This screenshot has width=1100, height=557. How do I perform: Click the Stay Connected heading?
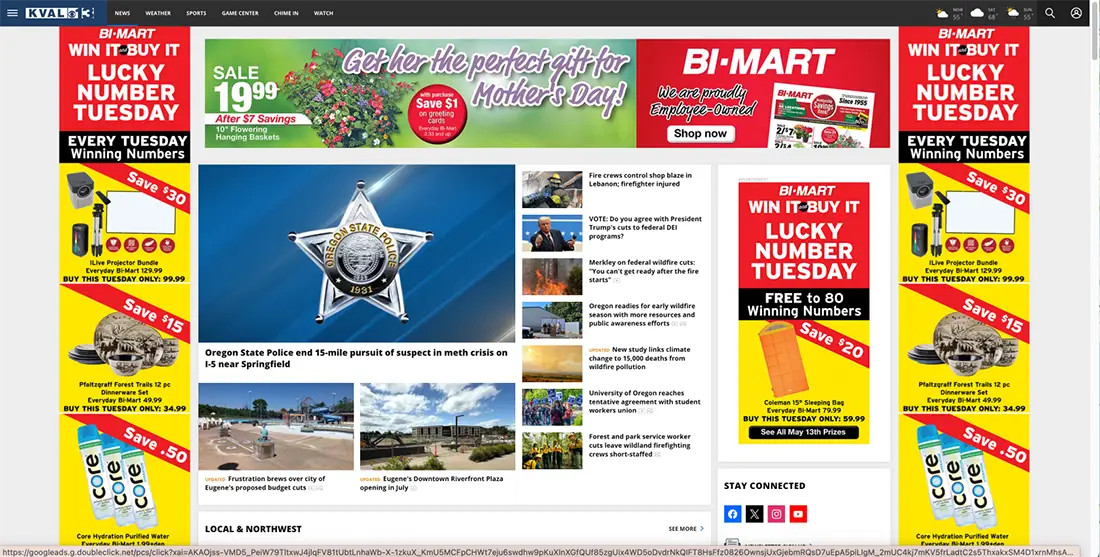(765, 485)
